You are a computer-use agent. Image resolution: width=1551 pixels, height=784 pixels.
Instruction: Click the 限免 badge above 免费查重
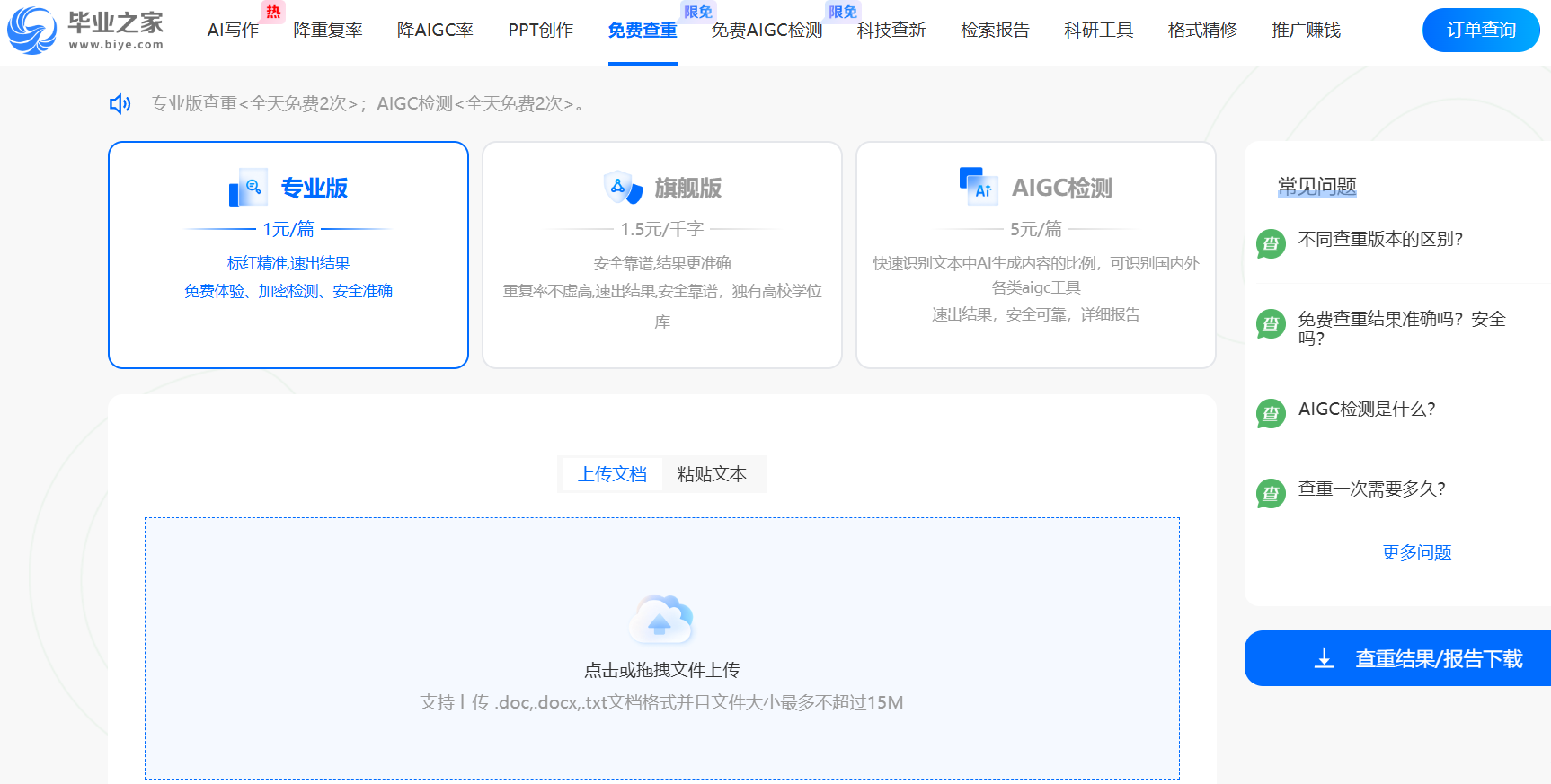[x=698, y=12]
